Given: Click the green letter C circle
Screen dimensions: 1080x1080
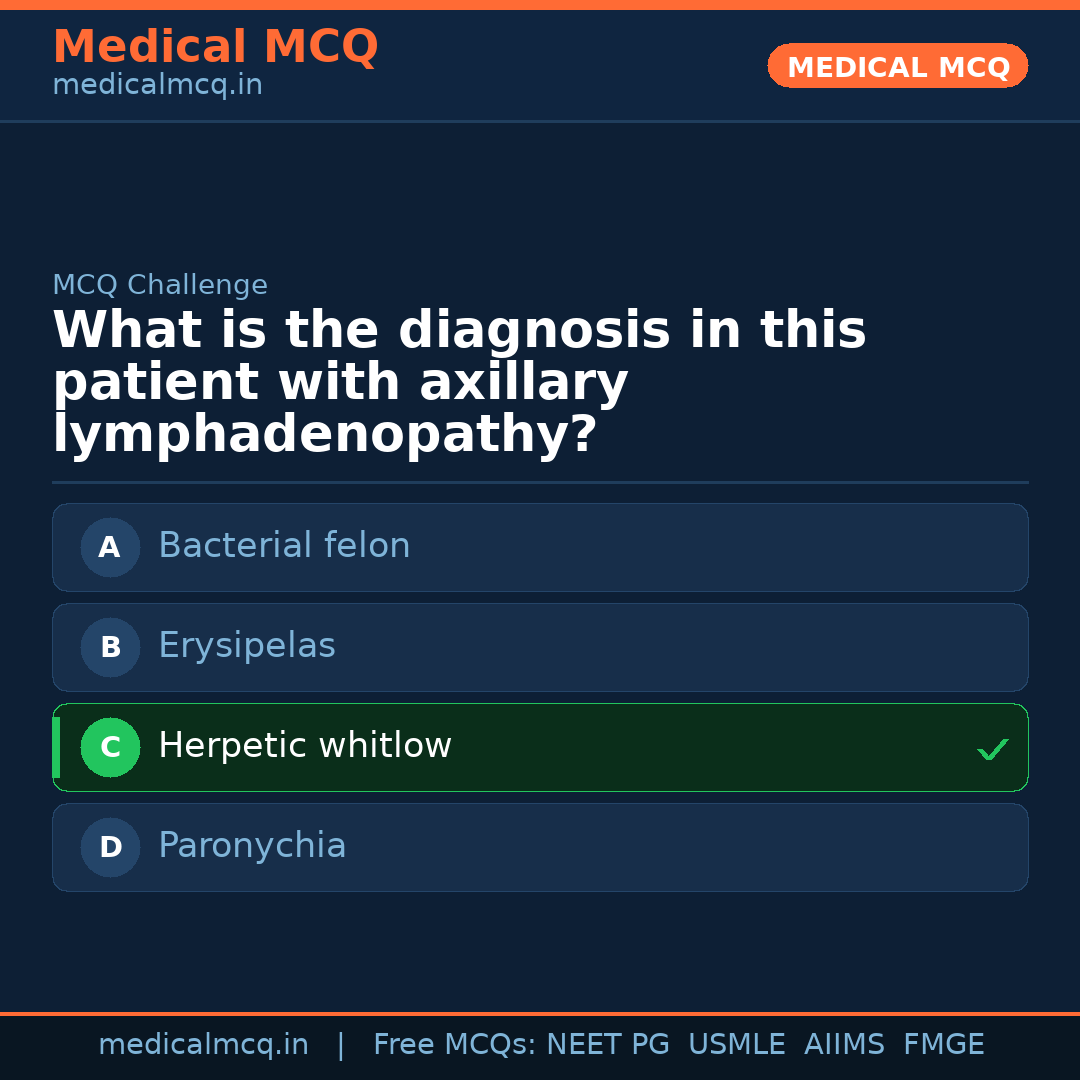Looking at the screenshot, I should pos(110,747).
